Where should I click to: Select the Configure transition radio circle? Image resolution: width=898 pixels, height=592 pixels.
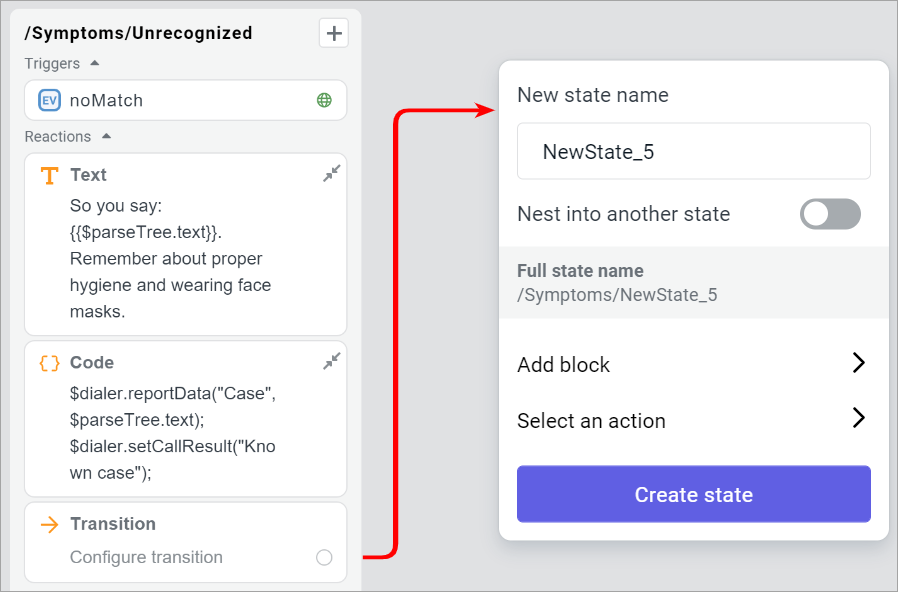[324, 558]
